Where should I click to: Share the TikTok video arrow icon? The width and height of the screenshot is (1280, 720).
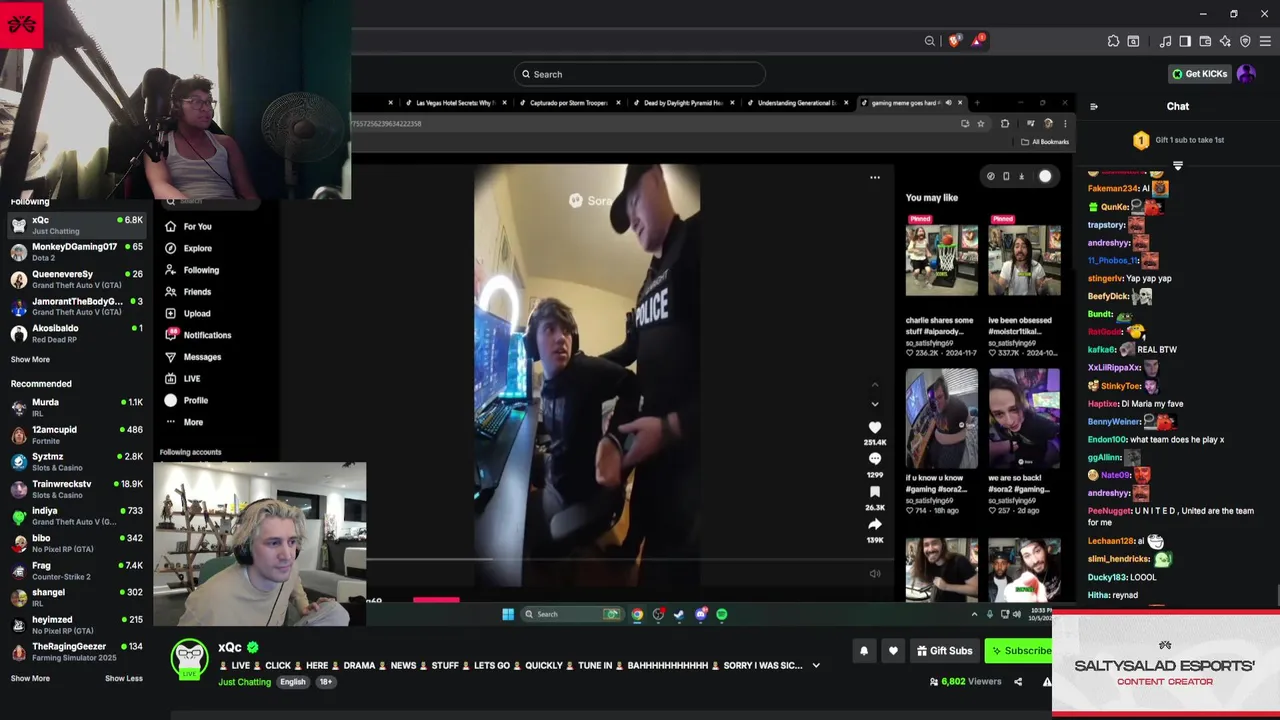click(x=875, y=524)
